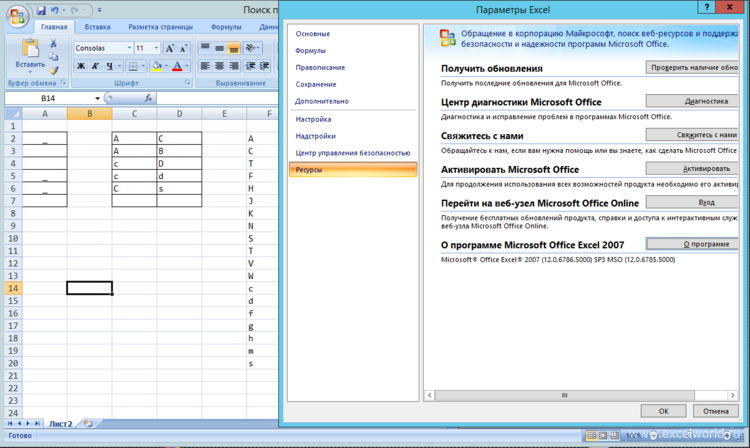Image resolution: width=750 pixels, height=448 pixels.
Task: Increase the cell indent
Action: pyautogui.click(x=264, y=66)
